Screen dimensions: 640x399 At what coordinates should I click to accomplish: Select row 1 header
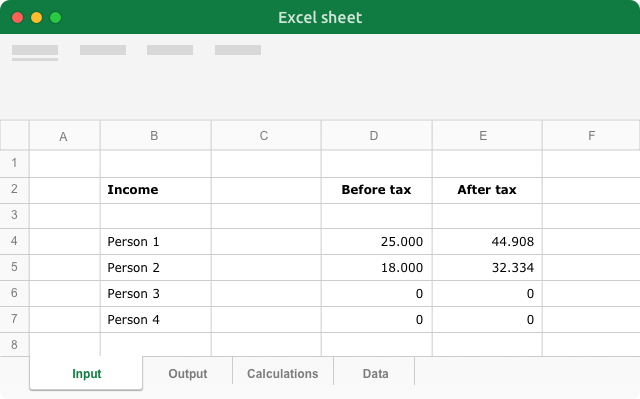click(x=14, y=164)
